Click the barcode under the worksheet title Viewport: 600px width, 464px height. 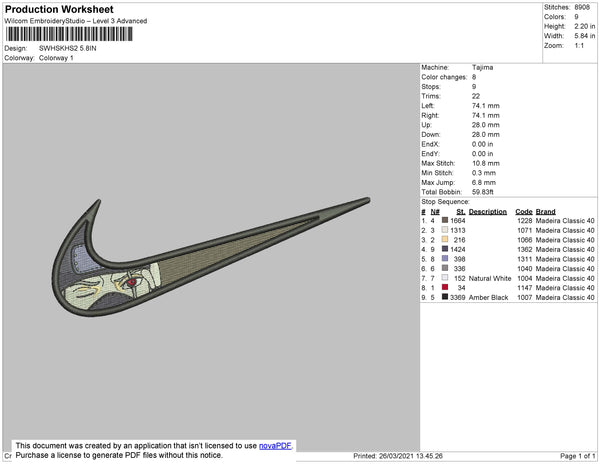point(69,34)
